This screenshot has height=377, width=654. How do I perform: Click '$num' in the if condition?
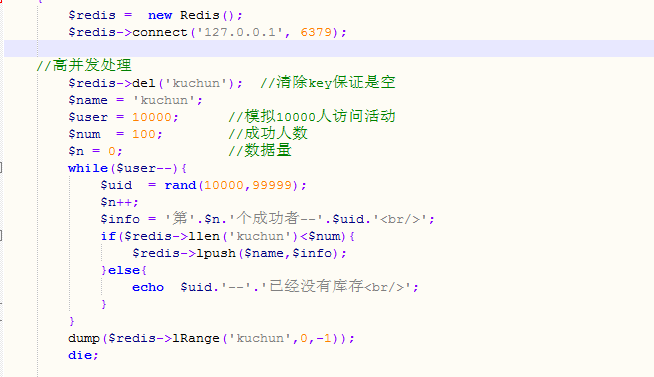point(324,236)
